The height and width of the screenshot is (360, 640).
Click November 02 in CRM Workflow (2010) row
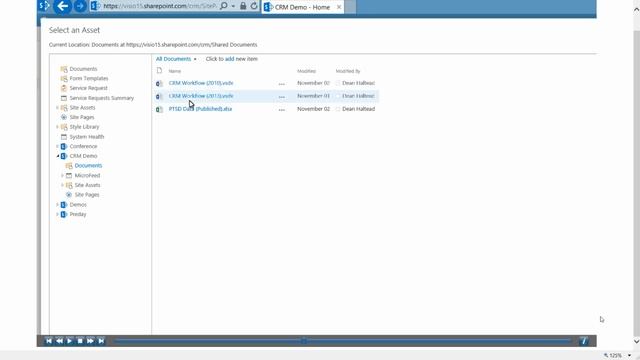(x=313, y=83)
